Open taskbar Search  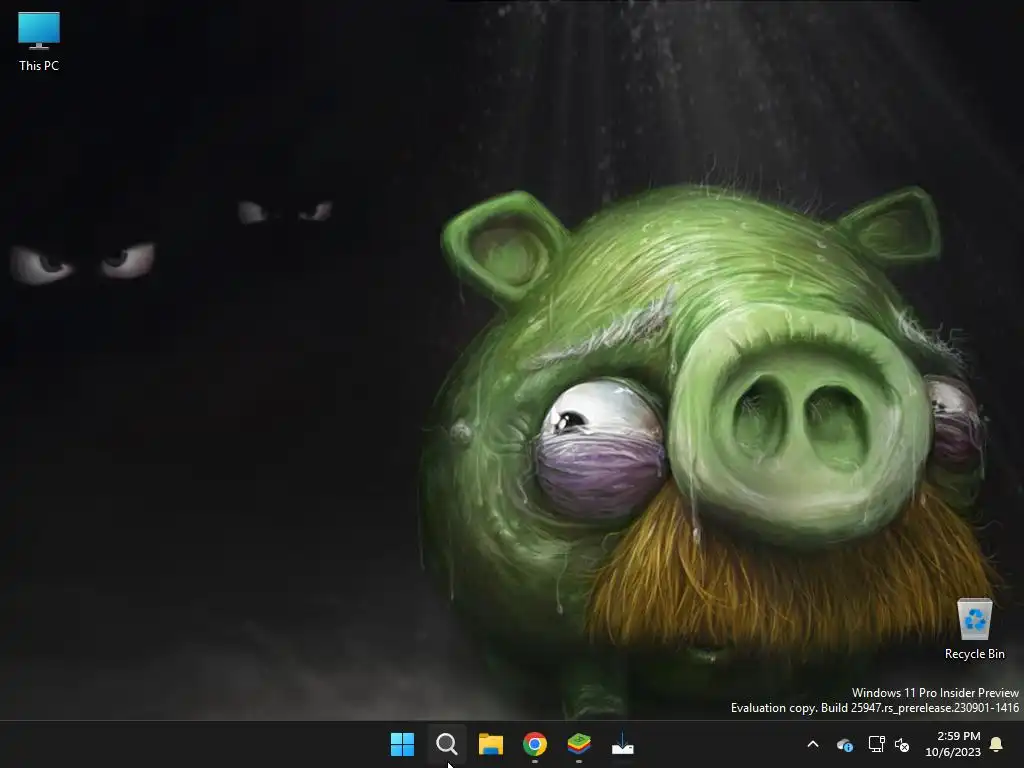[x=447, y=744]
